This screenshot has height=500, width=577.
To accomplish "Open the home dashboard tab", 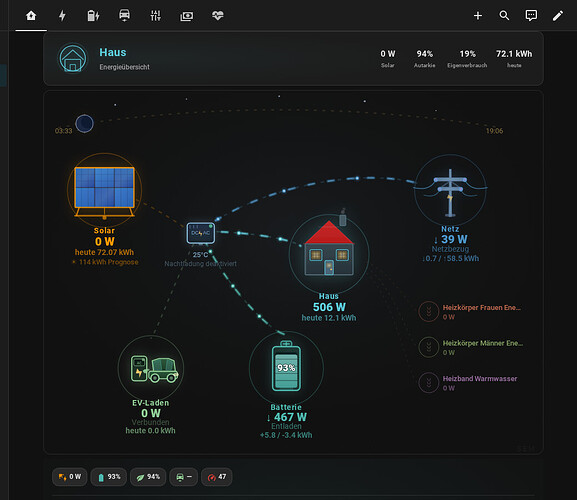I will point(31,15).
